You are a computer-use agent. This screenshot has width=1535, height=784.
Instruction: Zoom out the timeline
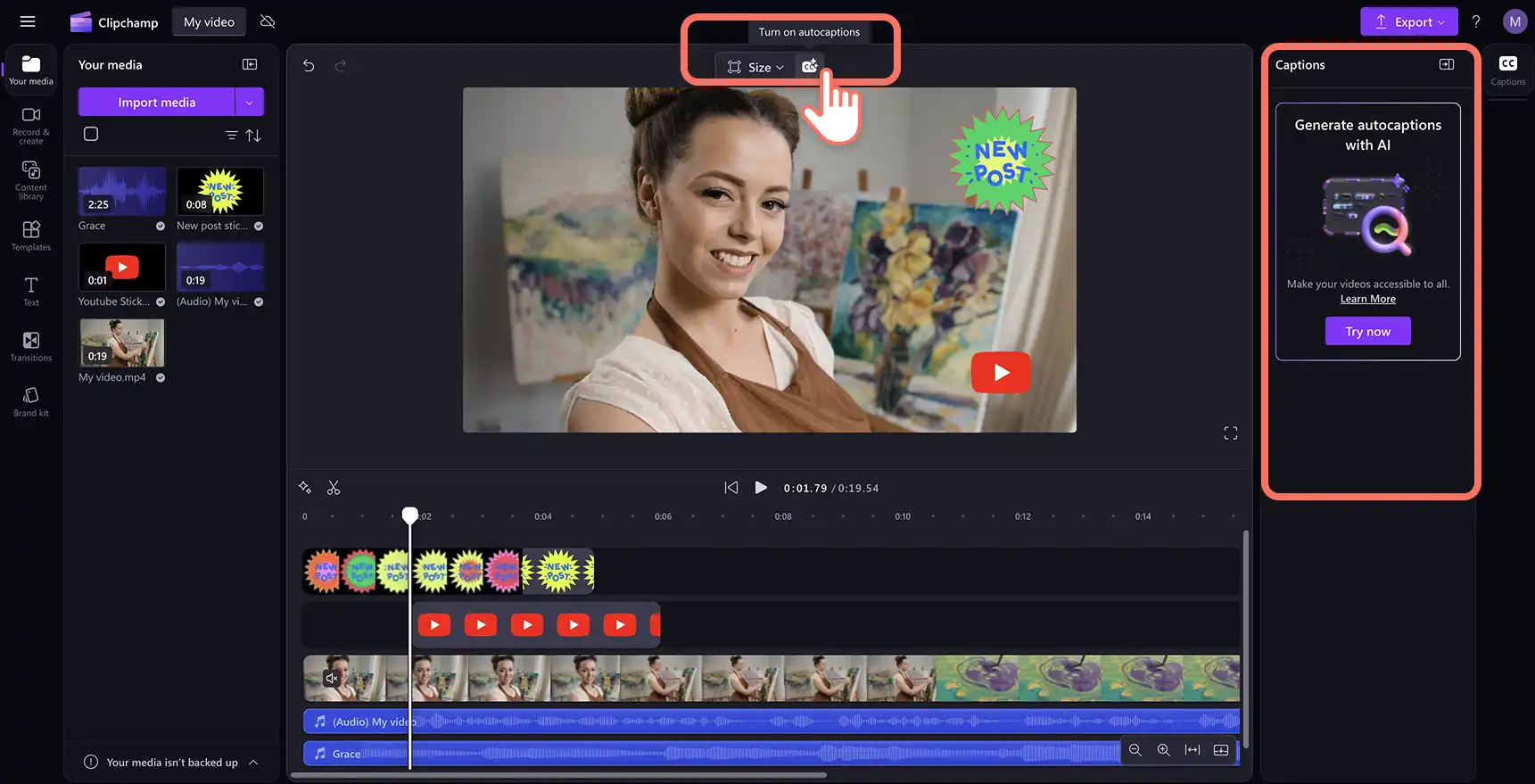(x=1135, y=750)
